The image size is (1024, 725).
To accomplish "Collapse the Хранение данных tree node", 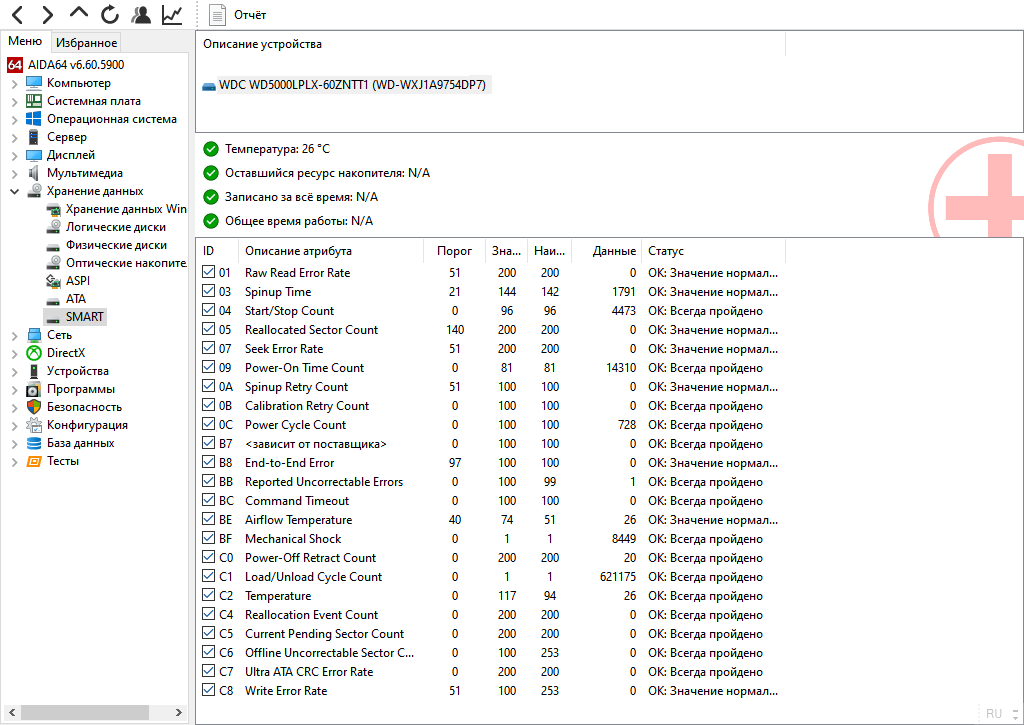I will tap(14, 191).
